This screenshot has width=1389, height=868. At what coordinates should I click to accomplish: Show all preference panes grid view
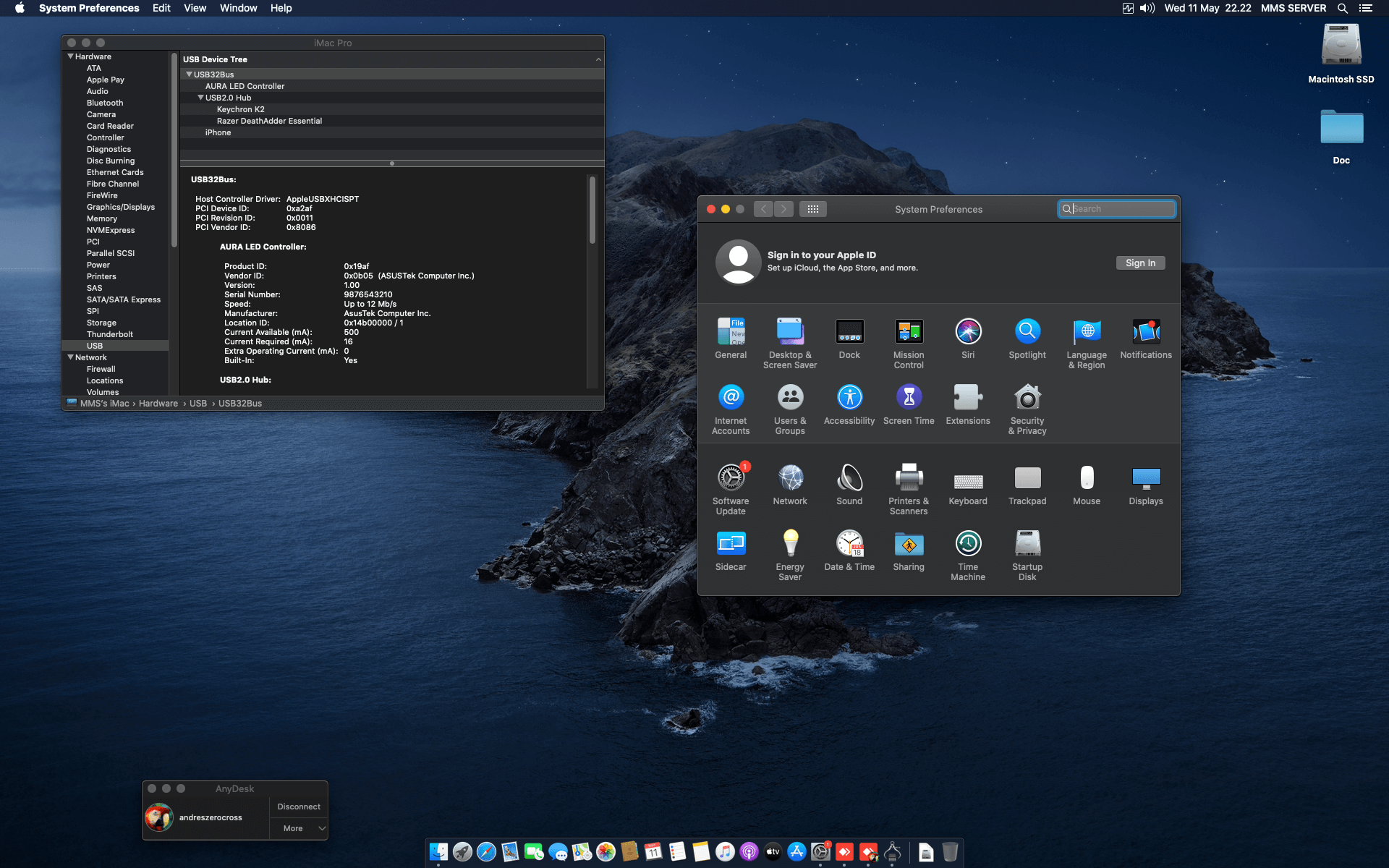[812, 208]
